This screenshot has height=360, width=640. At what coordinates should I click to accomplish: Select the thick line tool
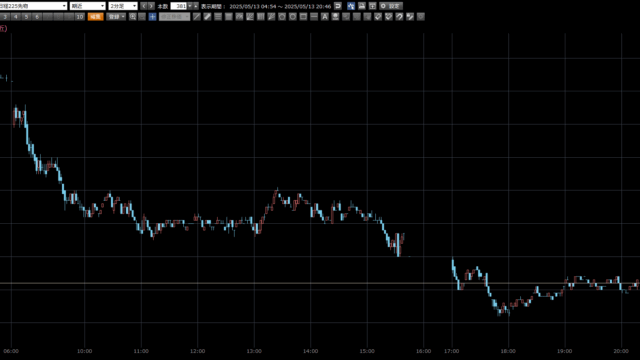click(207, 17)
